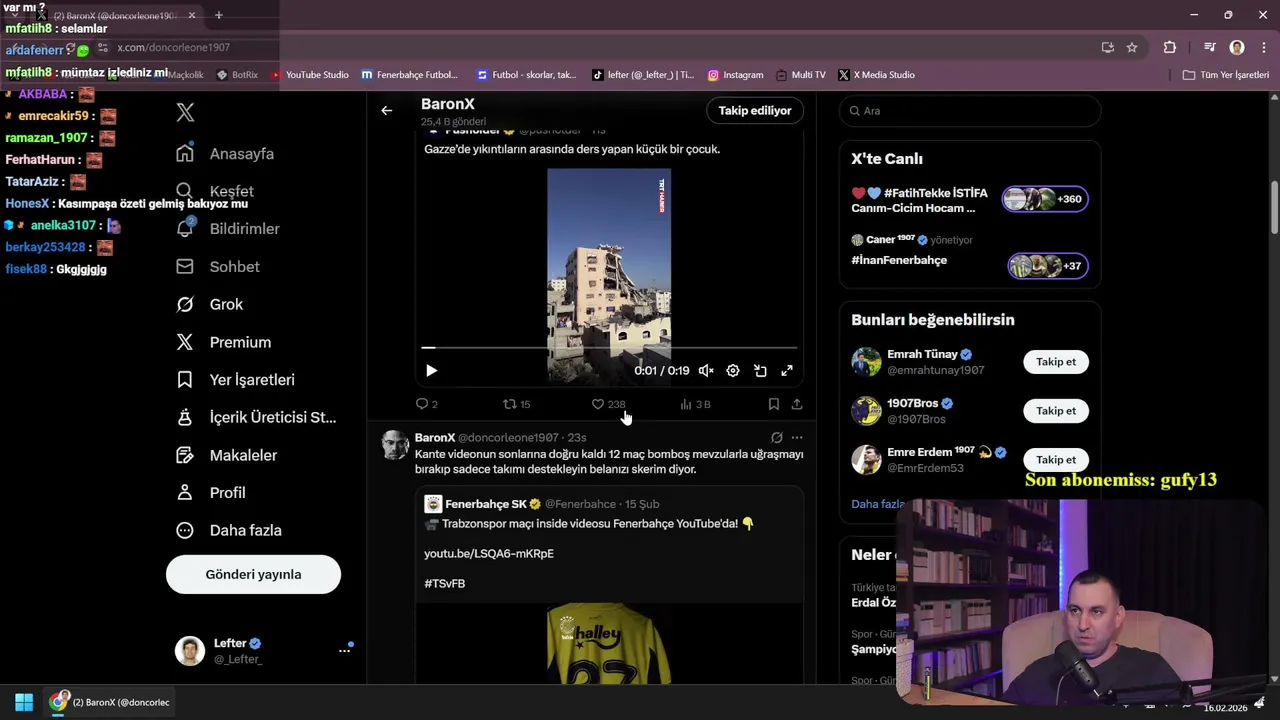Share the Gazze post
1280x720 pixels.
point(796,404)
